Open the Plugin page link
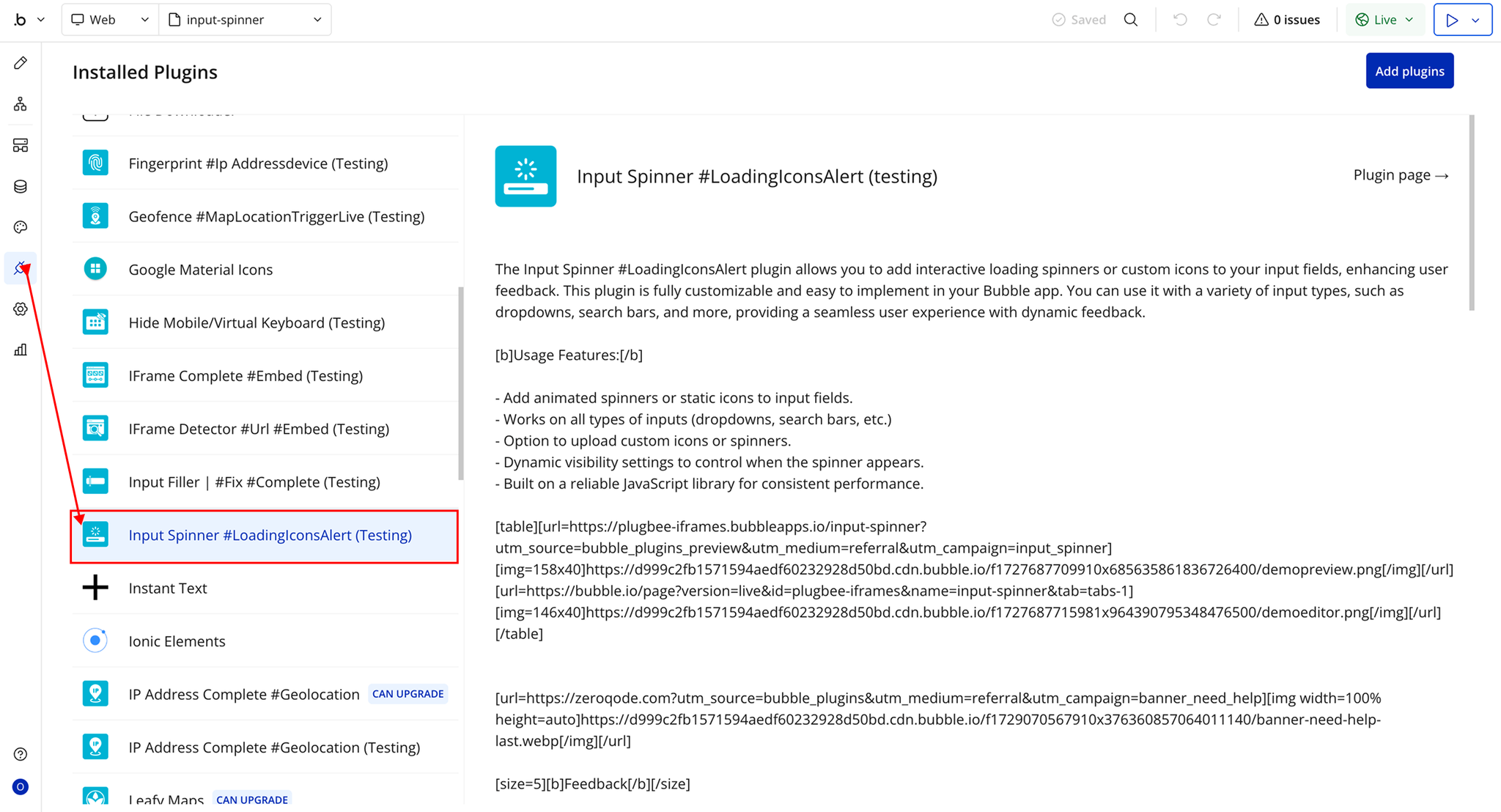This screenshot has height=812, width=1501. pos(1400,175)
